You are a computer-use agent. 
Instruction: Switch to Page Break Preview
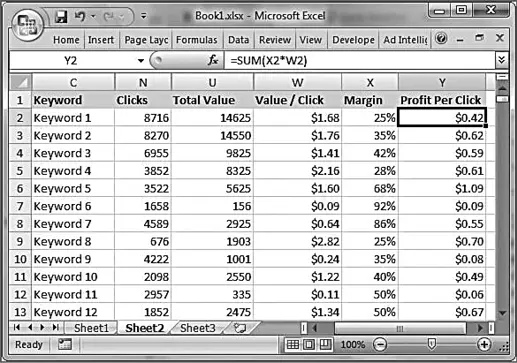pos(325,344)
